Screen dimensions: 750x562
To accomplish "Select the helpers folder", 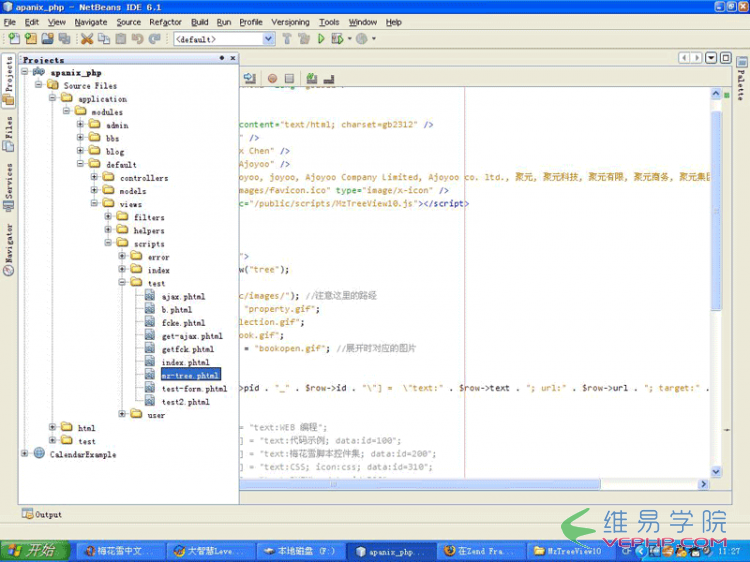I will pyautogui.click(x=149, y=231).
